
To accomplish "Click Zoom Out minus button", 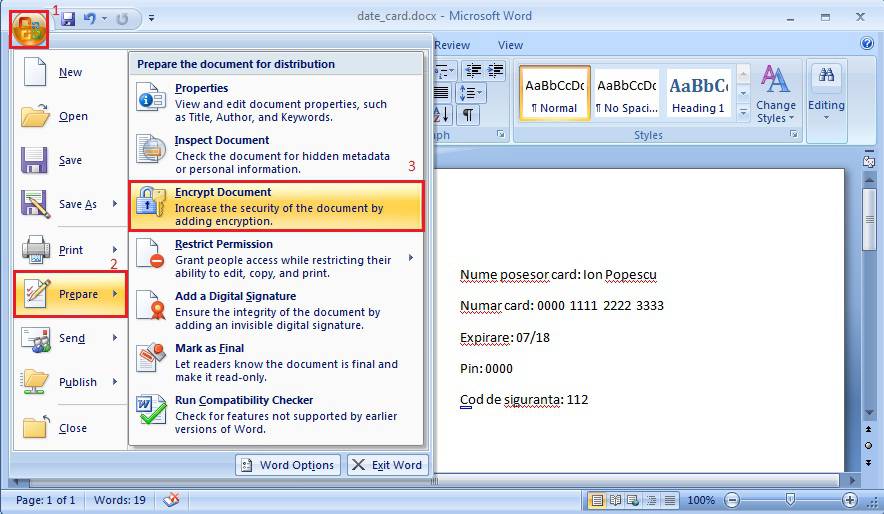I will click(x=732, y=500).
